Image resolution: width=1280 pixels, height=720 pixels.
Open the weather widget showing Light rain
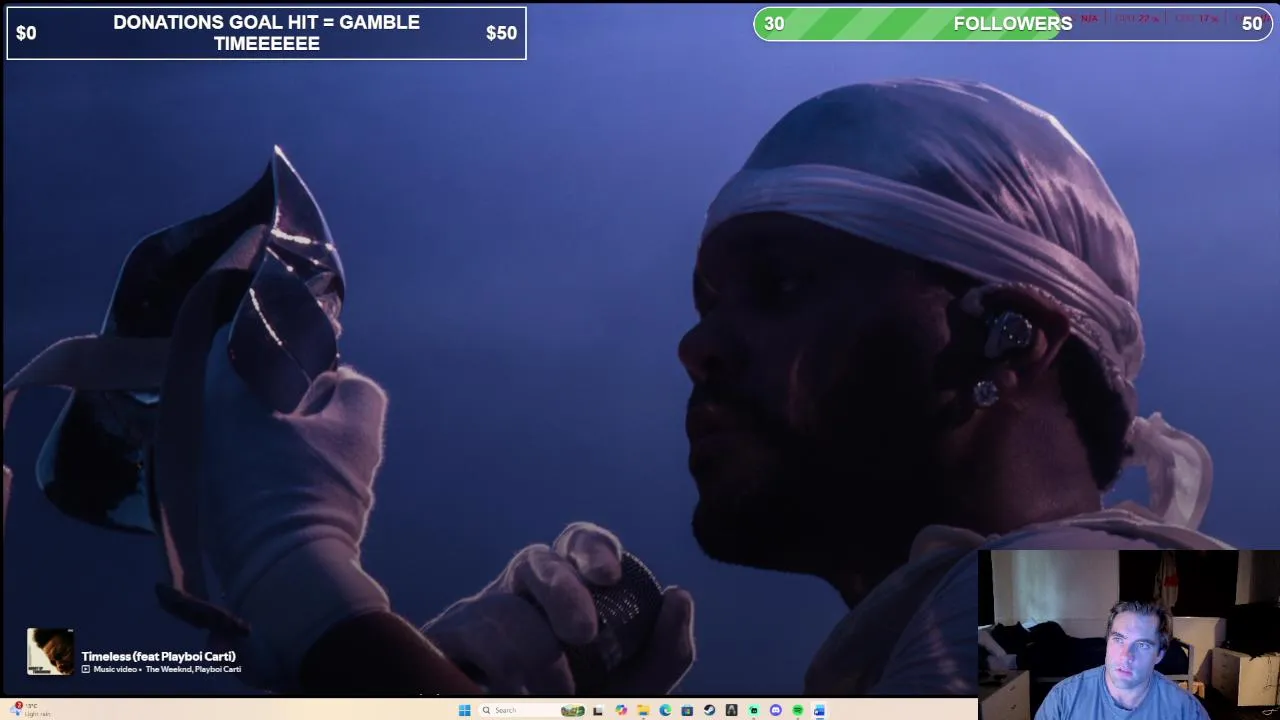coord(30,710)
